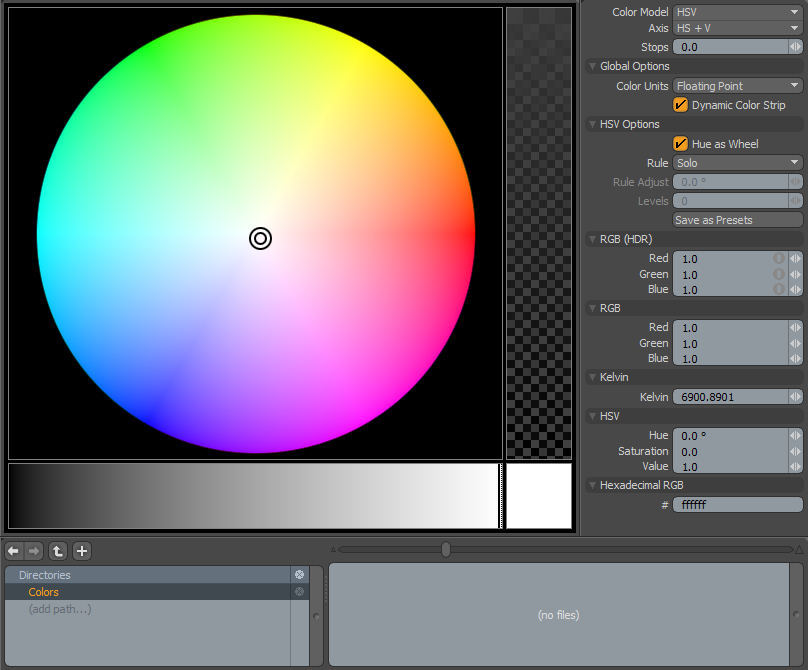Viewport: 808px width, 670px height.
Task: Click the options icon on the Directories header
Action: pos(299,574)
